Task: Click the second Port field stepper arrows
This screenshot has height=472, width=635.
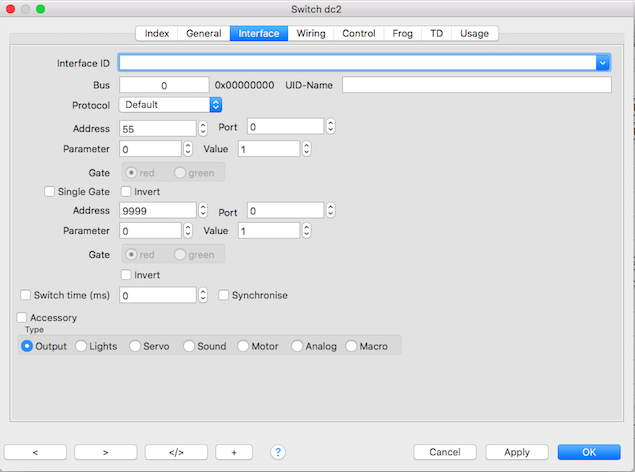Action: pyautogui.click(x=330, y=211)
